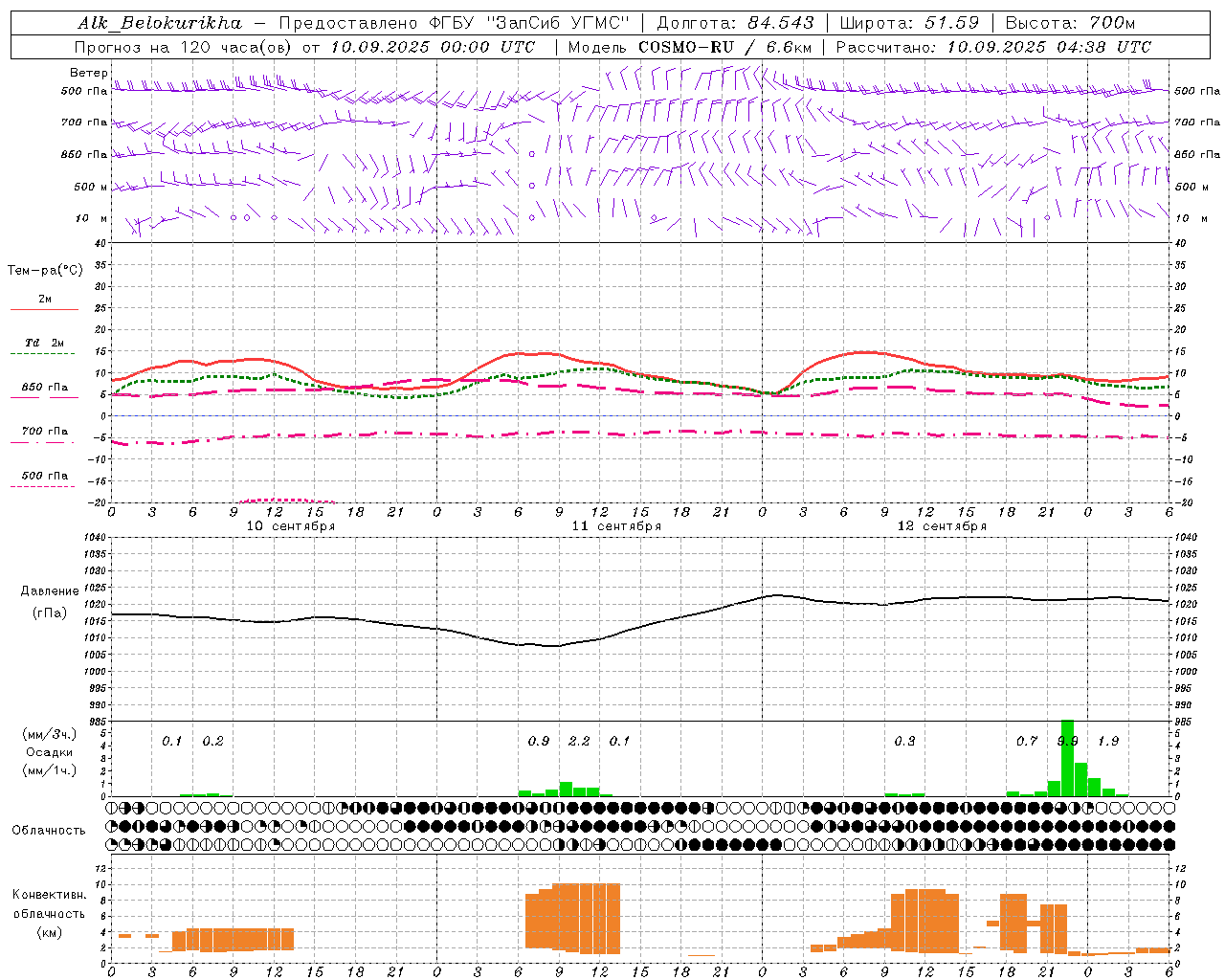The height and width of the screenshot is (980, 1225).
Task: Click the 0.9 precipitation total
Action: pyautogui.click(x=539, y=742)
